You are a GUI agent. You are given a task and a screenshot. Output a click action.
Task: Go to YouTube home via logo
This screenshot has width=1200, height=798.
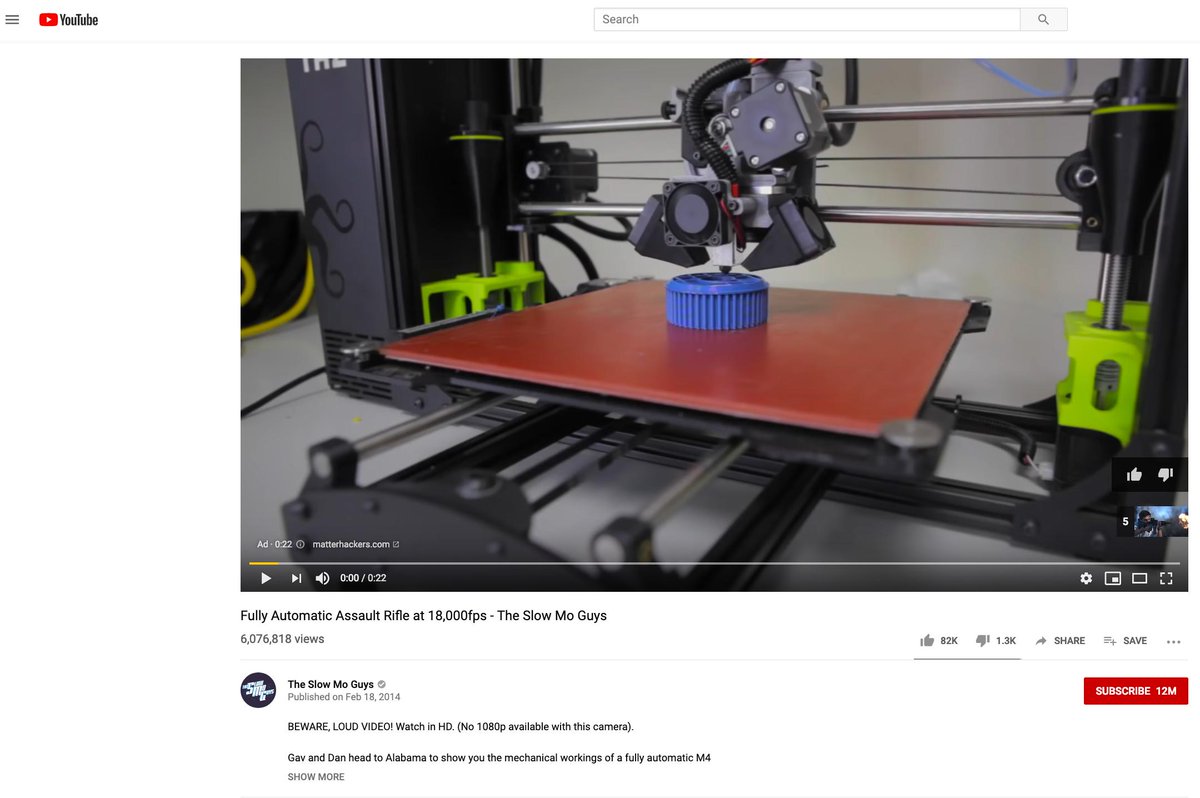click(x=69, y=19)
